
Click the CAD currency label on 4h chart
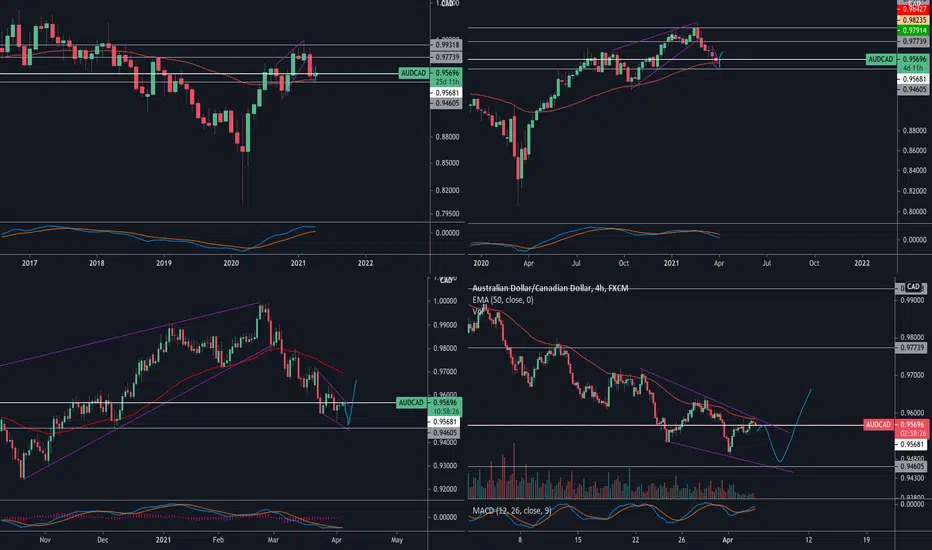click(913, 287)
